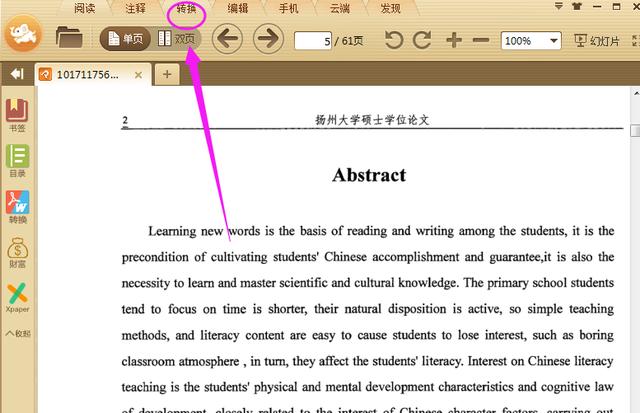This screenshot has width=640, height=413.
Task: Collapse the sidebar icons with 收起
Action: 18,333
